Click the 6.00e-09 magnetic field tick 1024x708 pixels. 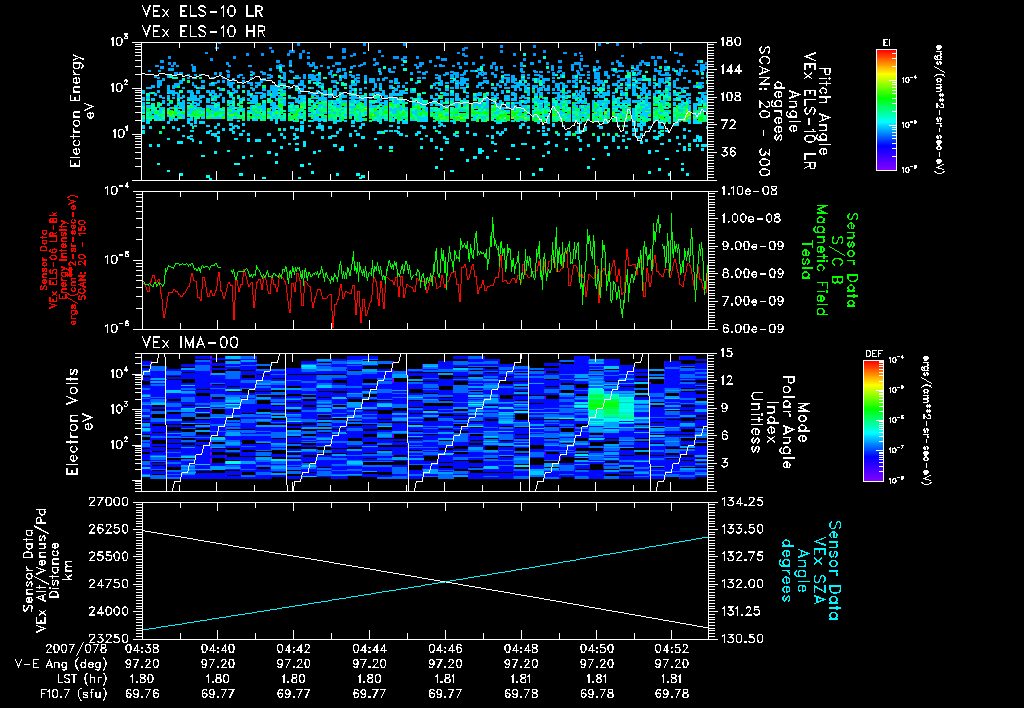point(752,328)
